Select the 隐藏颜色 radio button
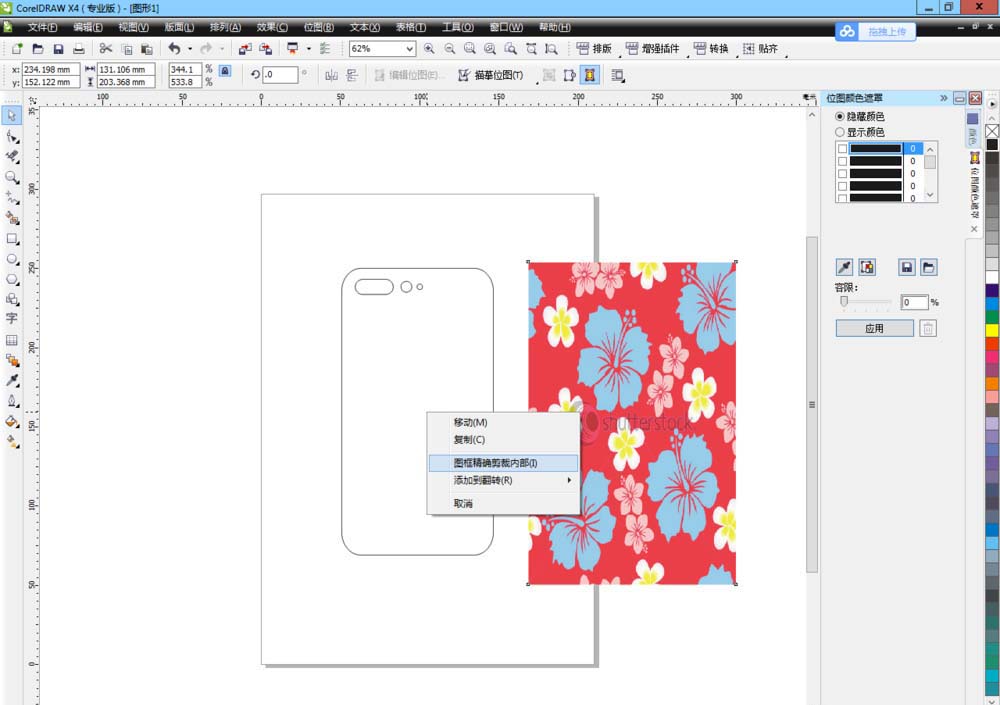This screenshot has width=1000, height=705. (840, 117)
